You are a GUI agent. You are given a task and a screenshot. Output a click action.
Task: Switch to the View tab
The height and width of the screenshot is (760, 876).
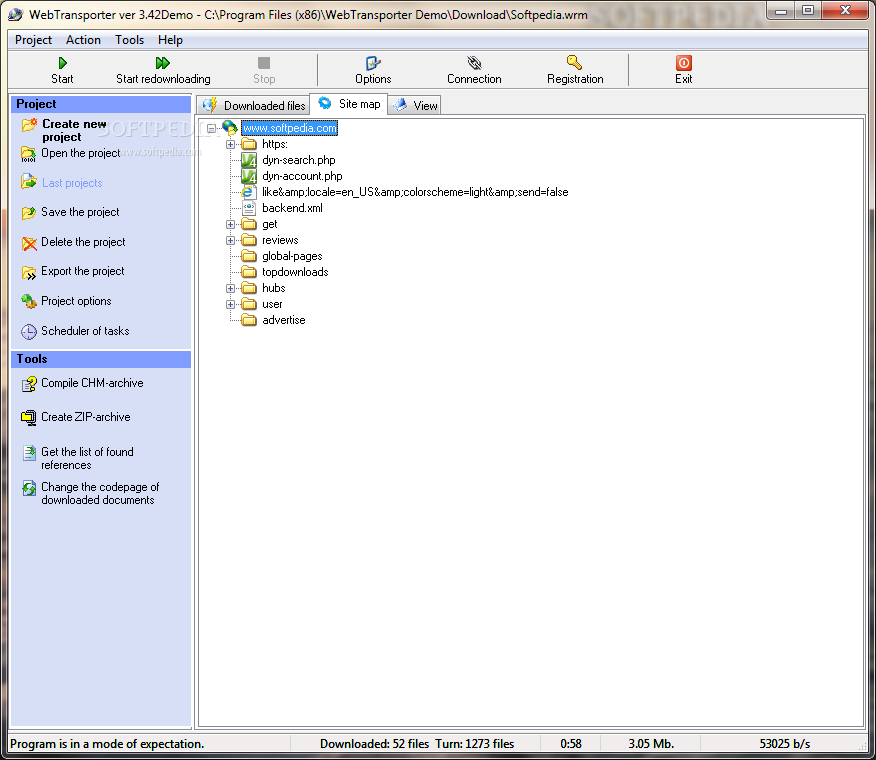pyautogui.click(x=415, y=106)
